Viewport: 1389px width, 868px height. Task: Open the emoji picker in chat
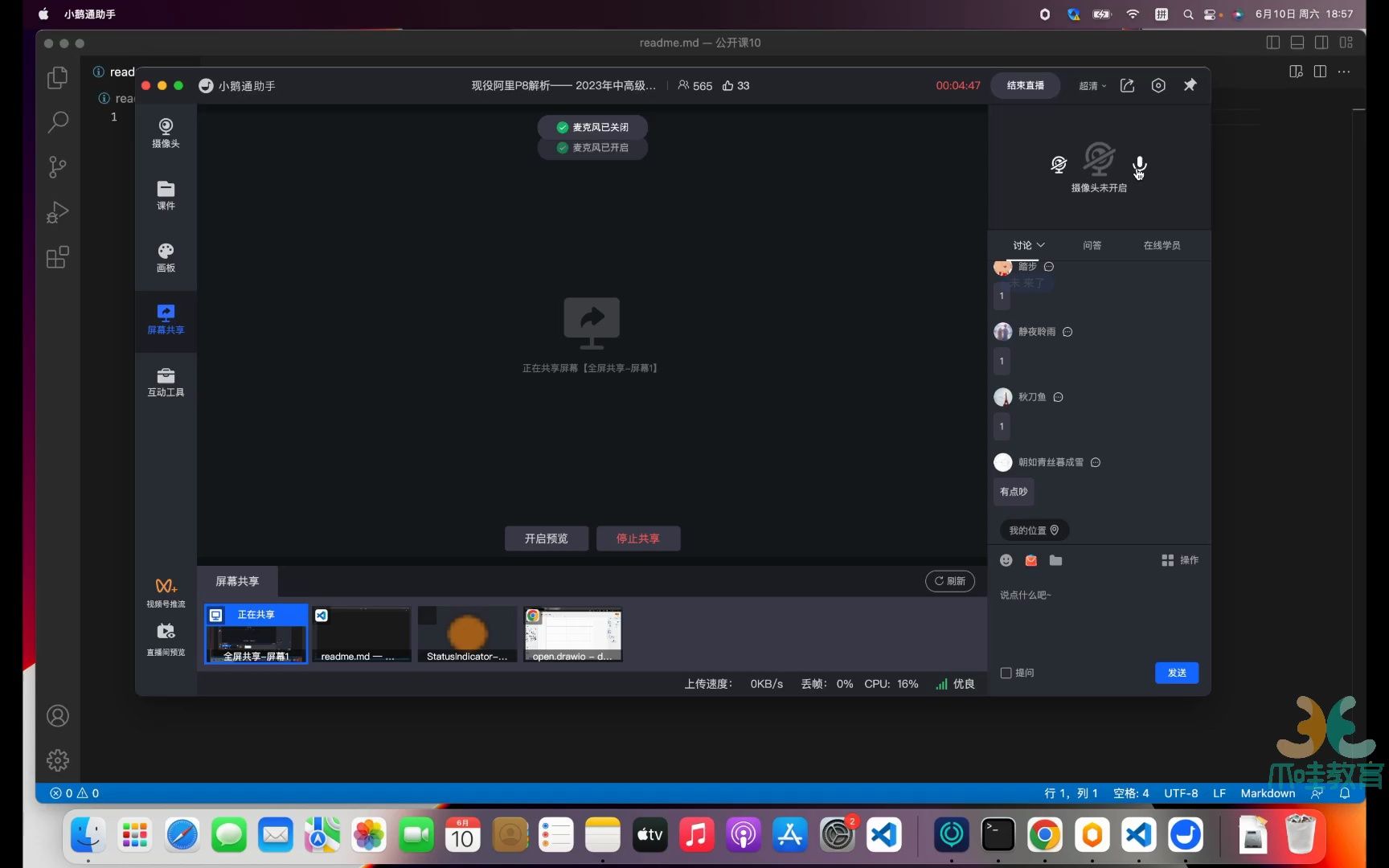[1006, 560]
